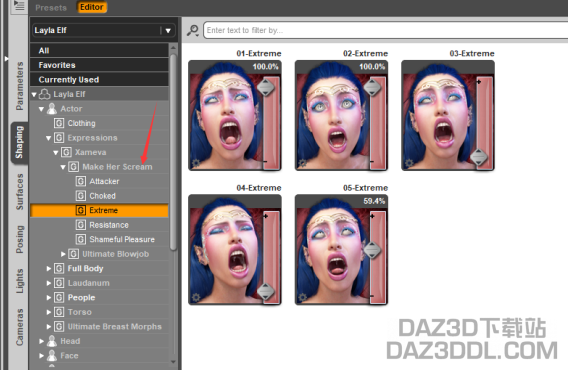Click the 05-Extreme slider handle
This screenshot has width=568, height=370.
tap(372, 250)
